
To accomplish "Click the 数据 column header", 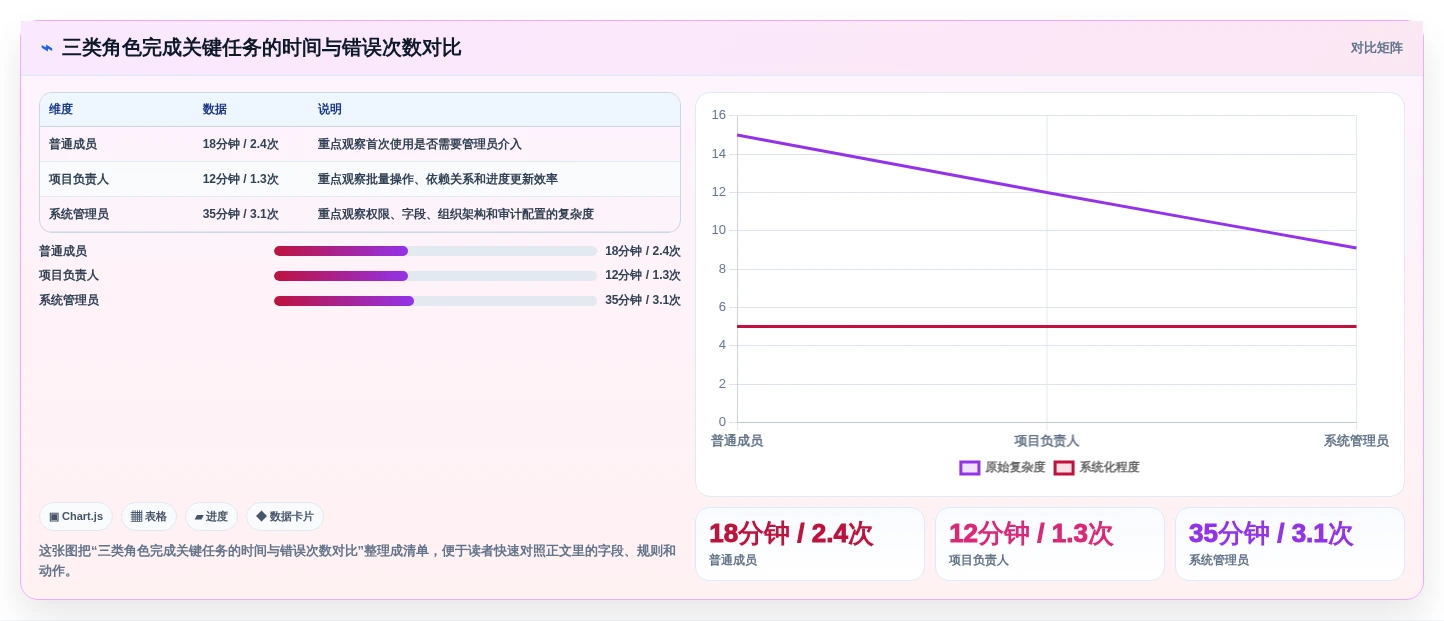I will (215, 109).
